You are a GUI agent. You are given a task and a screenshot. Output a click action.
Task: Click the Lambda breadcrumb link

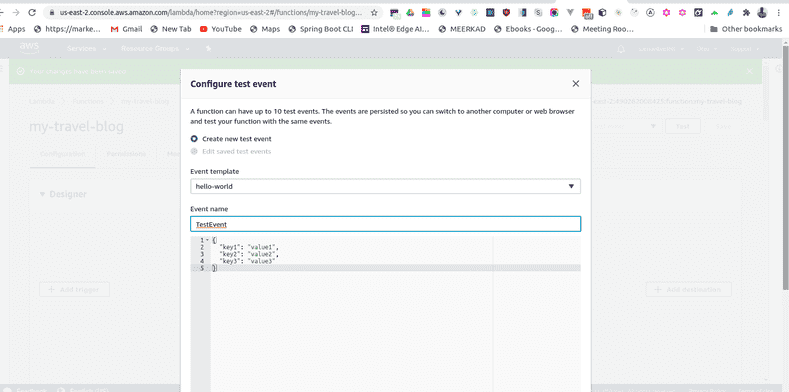[x=41, y=101]
